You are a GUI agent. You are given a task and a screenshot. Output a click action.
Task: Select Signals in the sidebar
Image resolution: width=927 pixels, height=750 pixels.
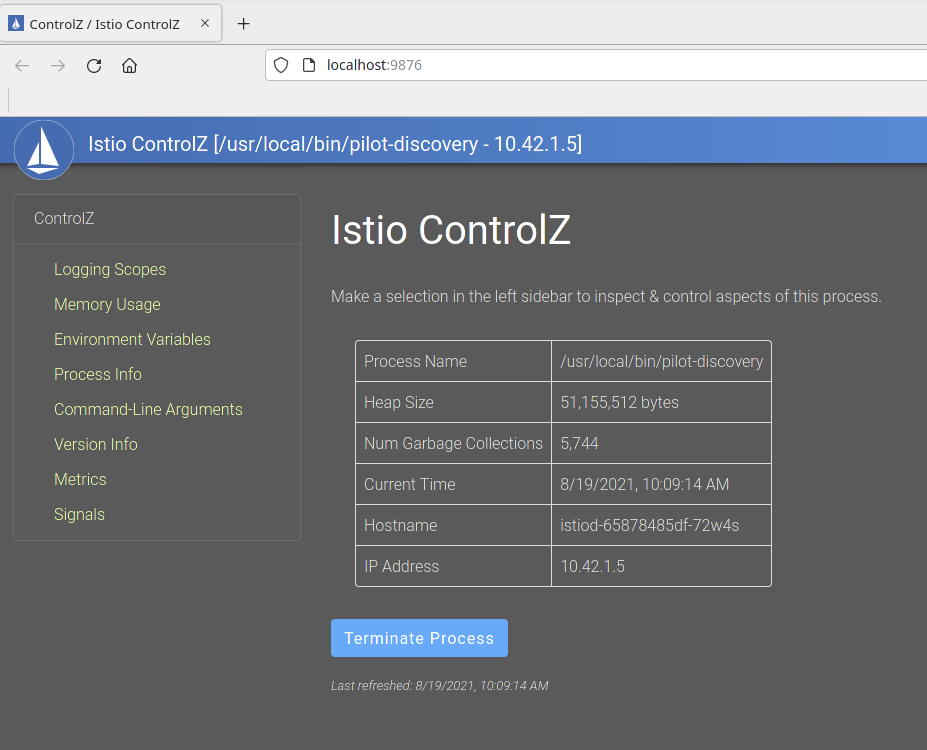pos(79,514)
